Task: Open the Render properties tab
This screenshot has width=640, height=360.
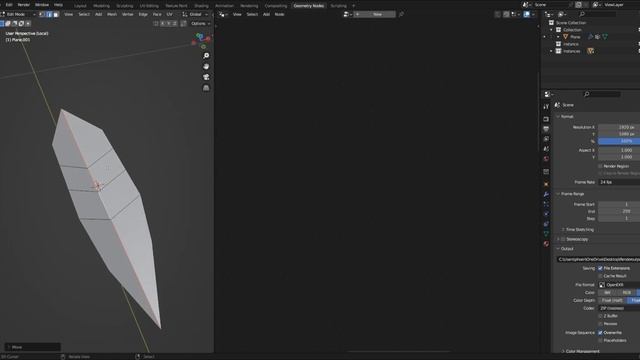Action: click(546, 119)
